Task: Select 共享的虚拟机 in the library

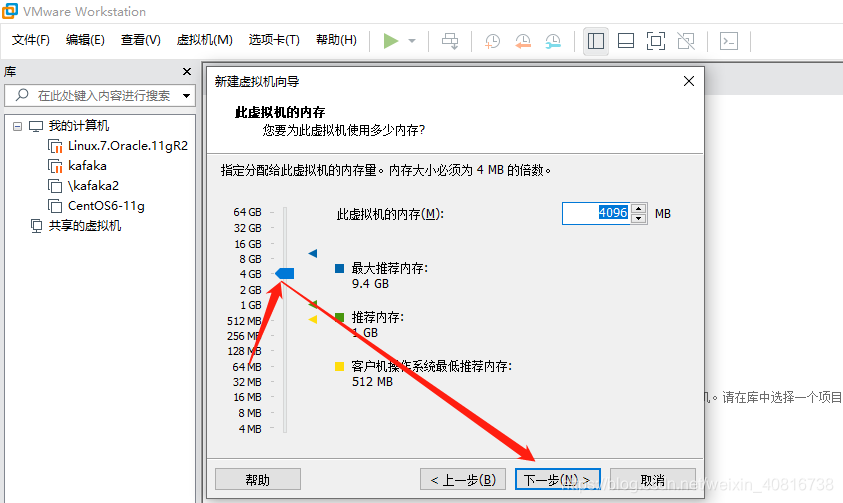Action: [x=84, y=226]
